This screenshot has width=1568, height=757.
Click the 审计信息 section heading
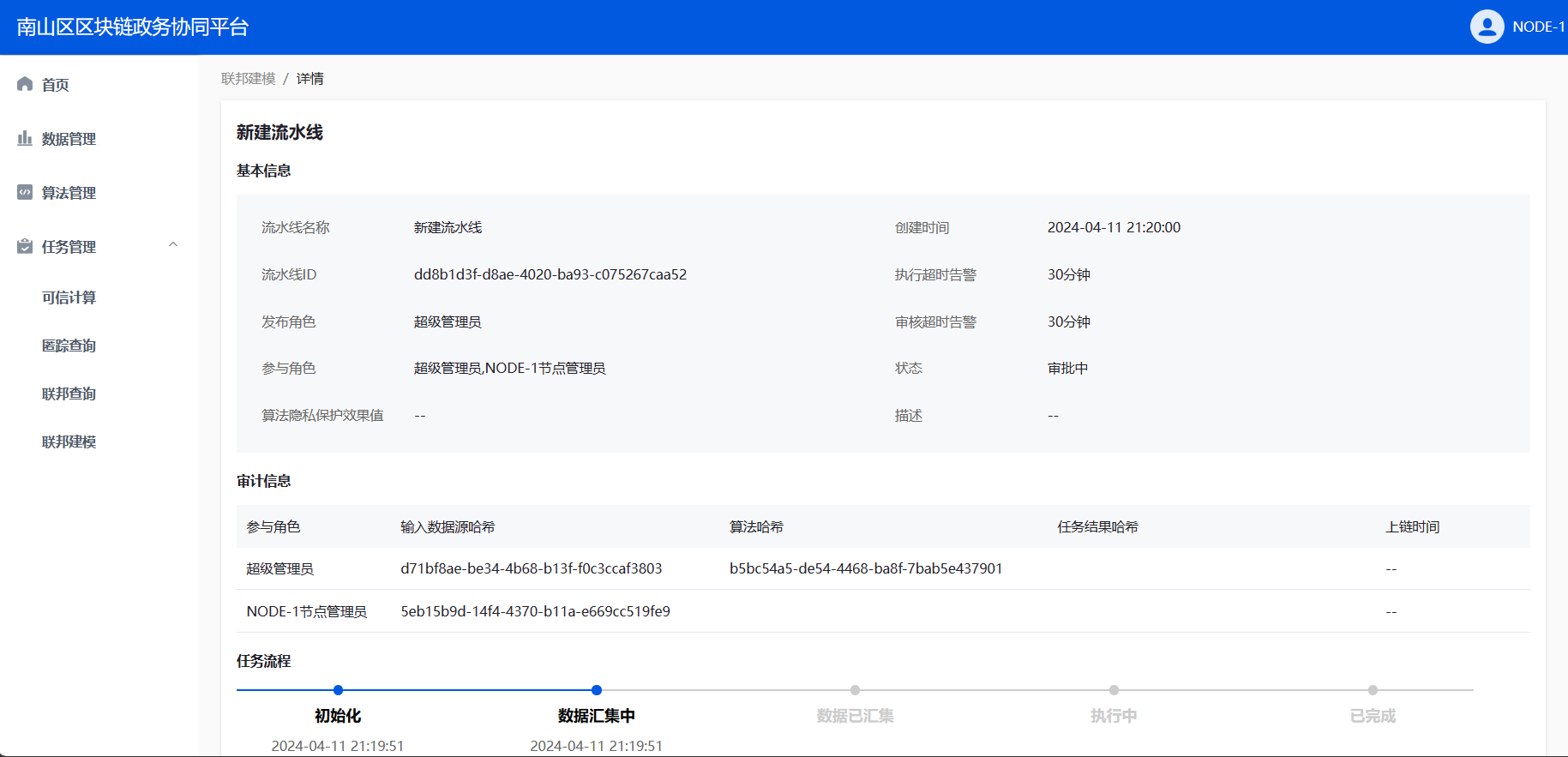click(x=264, y=481)
